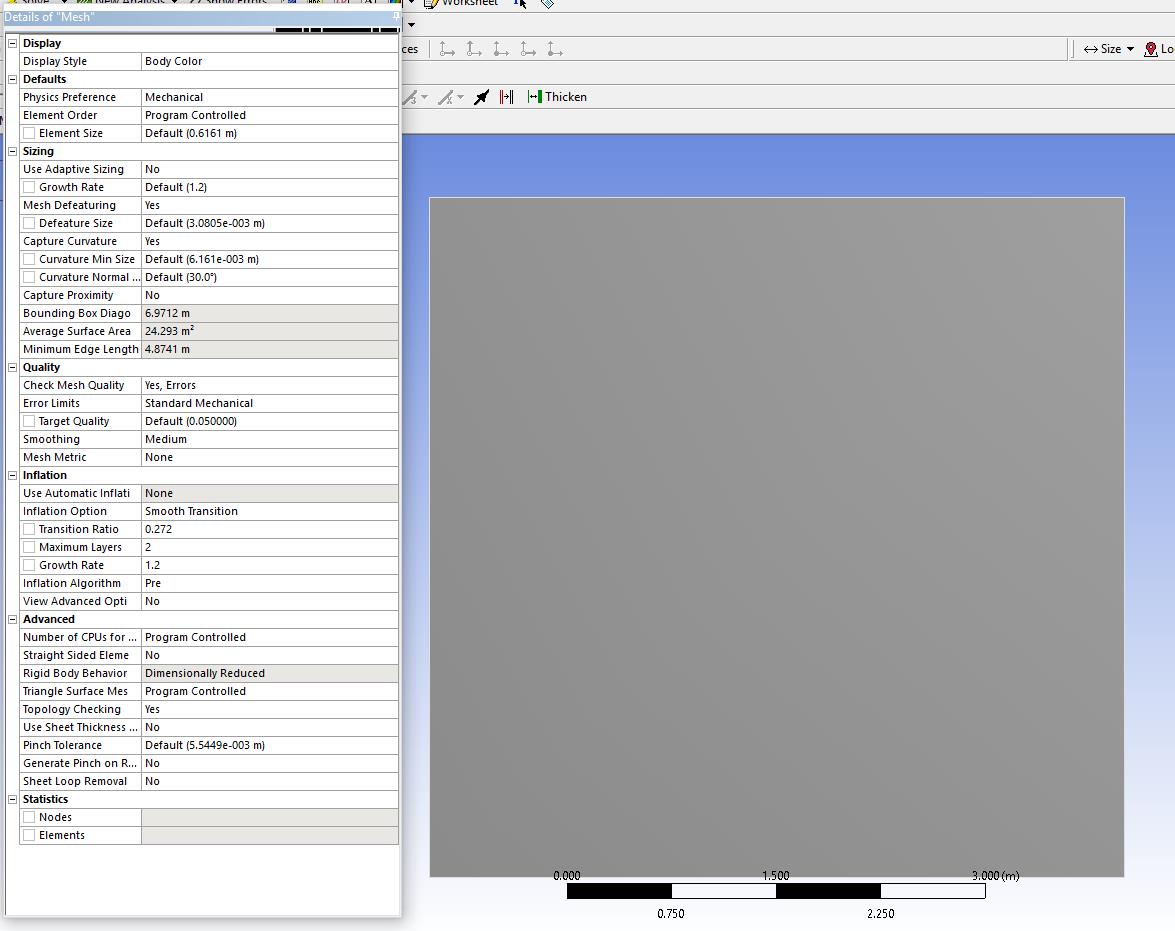Viewport: 1175px width, 931px height.
Task: Click the Use Adaptive Sizing No value
Action: tap(270, 169)
